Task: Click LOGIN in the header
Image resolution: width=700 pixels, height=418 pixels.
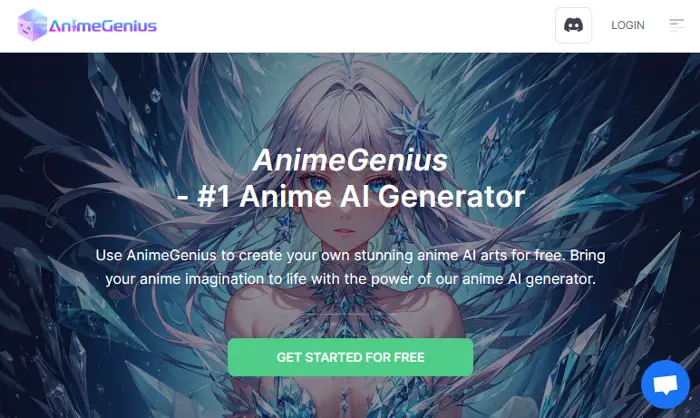Action: 628,25
